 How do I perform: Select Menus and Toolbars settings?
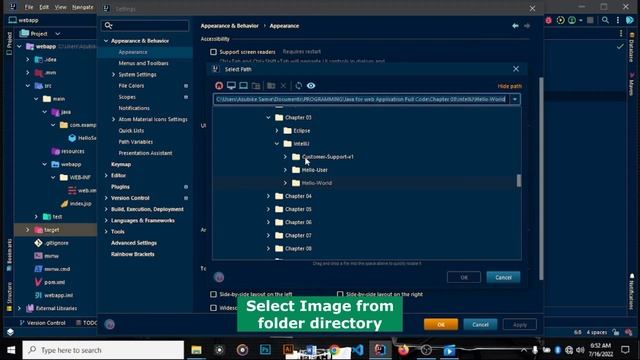[x=144, y=63]
